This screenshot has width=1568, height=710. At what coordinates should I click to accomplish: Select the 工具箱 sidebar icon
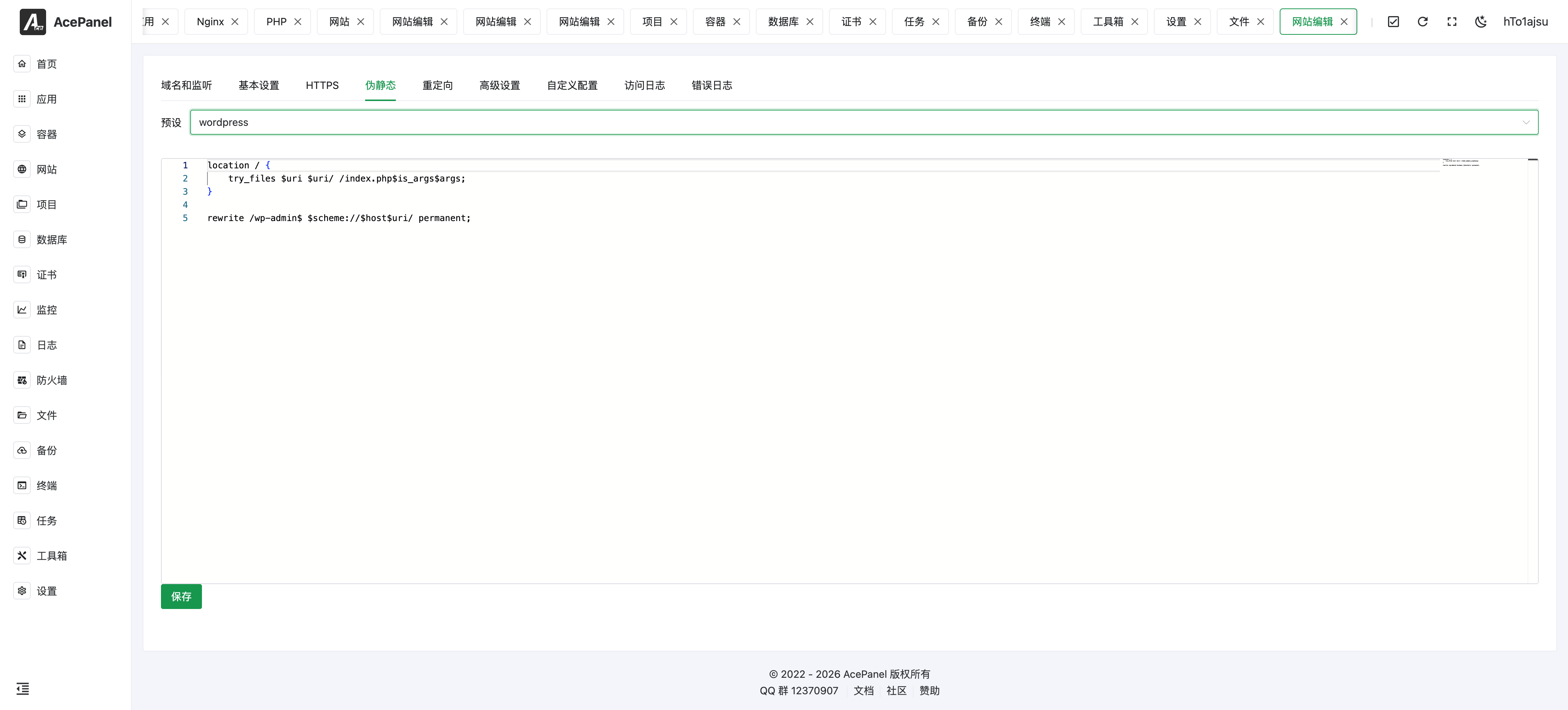(x=22, y=555)
